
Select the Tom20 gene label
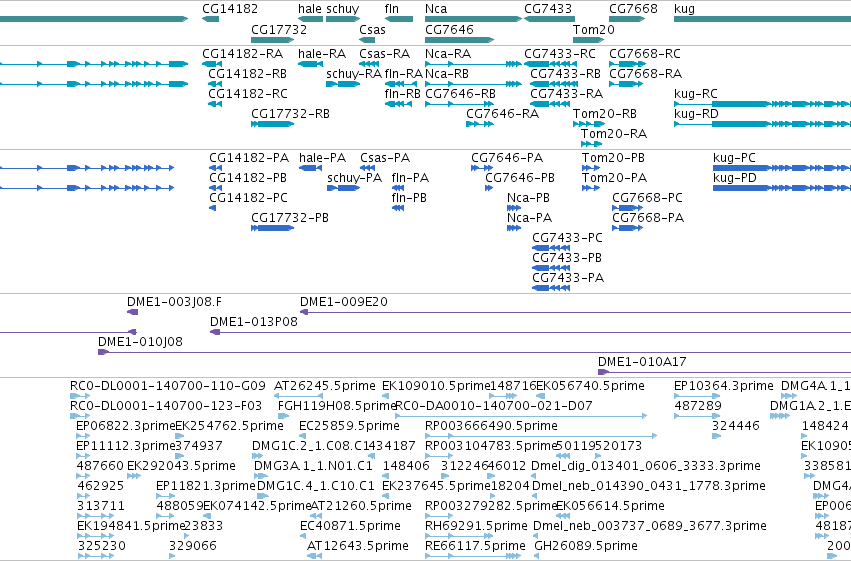(594, 29)
